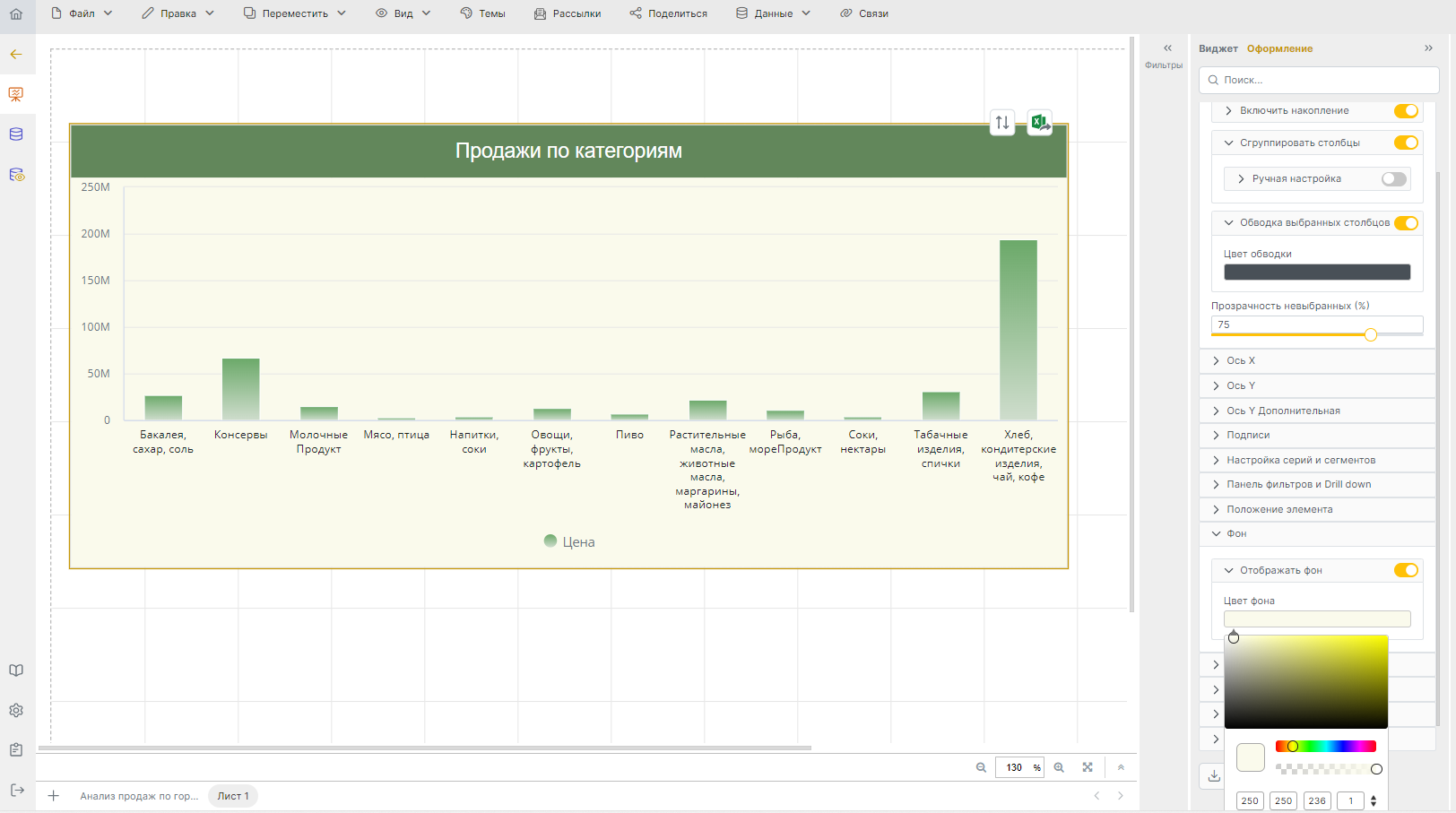Viewport: 1456px width, 813px height.
Task: Open the documentation book icon
Action: click(x=15, y=670)
